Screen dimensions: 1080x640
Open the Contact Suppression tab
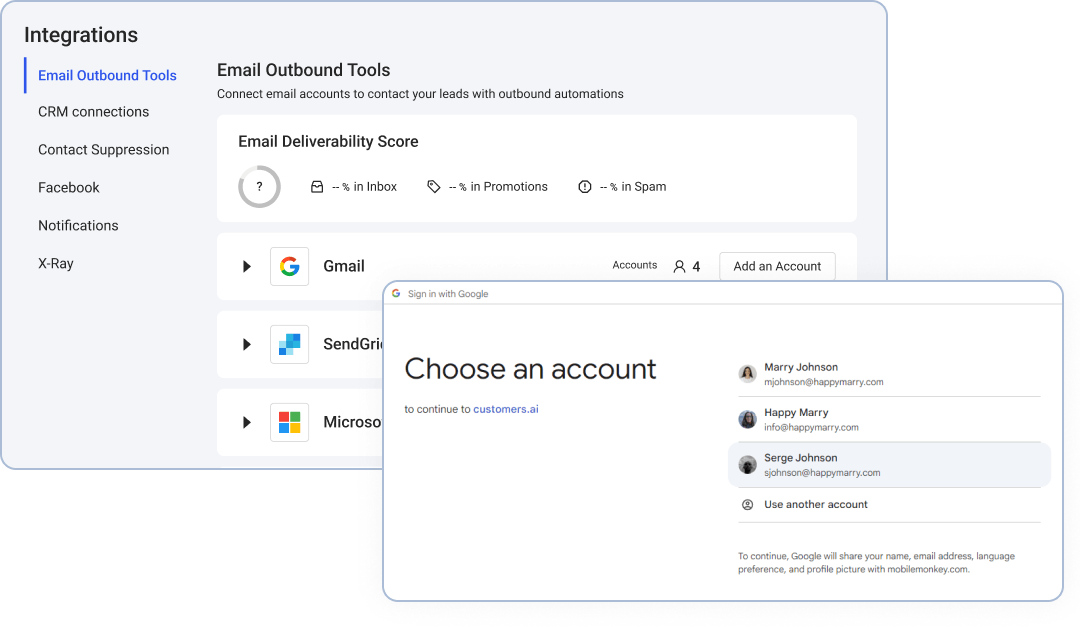[103, 150]
